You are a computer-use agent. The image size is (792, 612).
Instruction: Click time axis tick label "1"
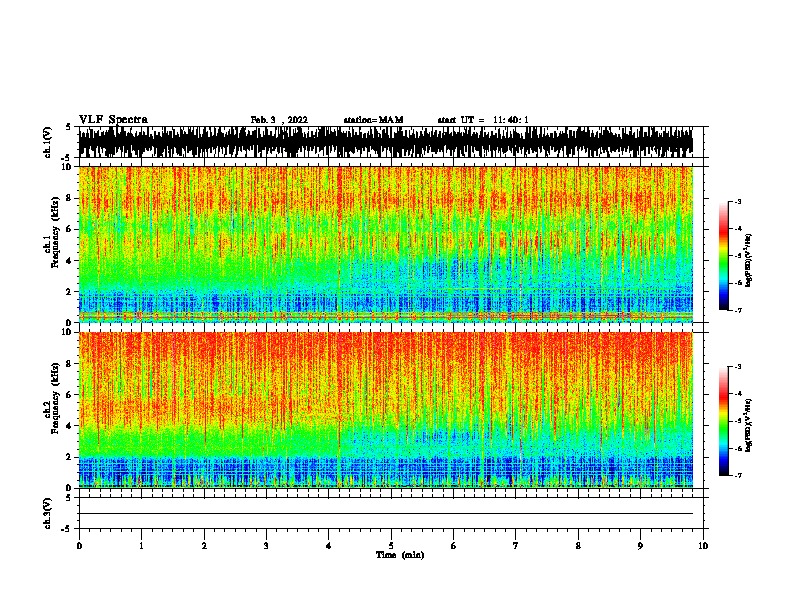pyautogui.click(x=141, y=546)
